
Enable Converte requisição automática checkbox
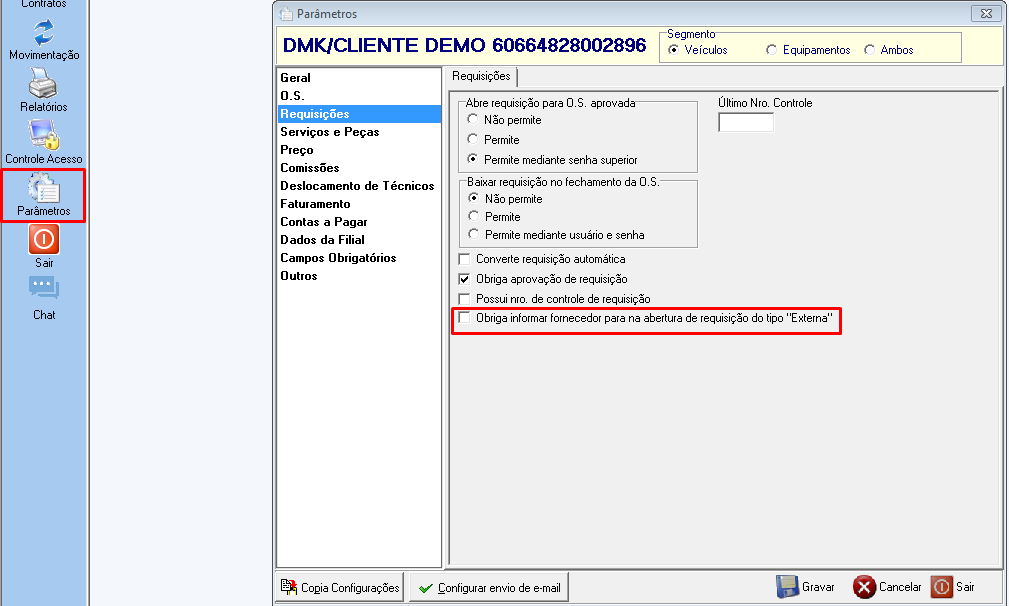pyautogui.click(x=464, y=259)
